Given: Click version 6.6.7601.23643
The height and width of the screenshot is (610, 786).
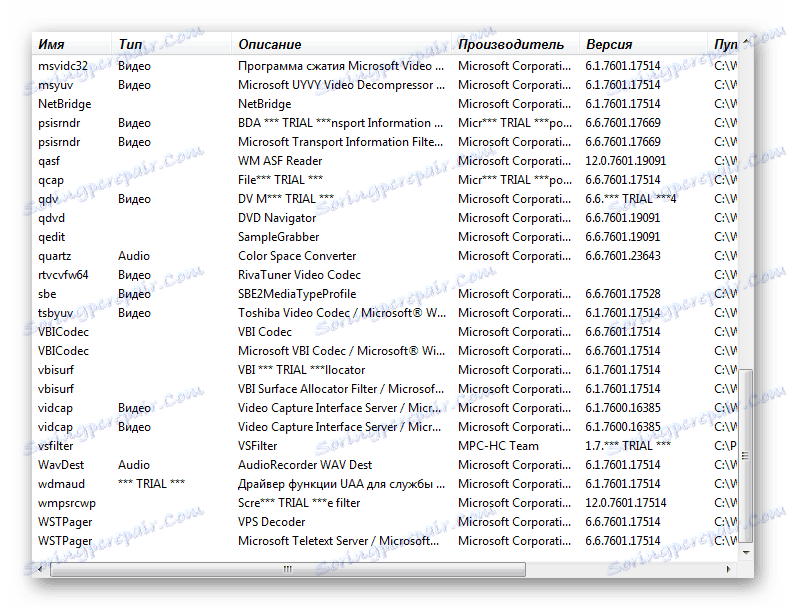Looking at the screenshot, I should click(x=623, y=256).
